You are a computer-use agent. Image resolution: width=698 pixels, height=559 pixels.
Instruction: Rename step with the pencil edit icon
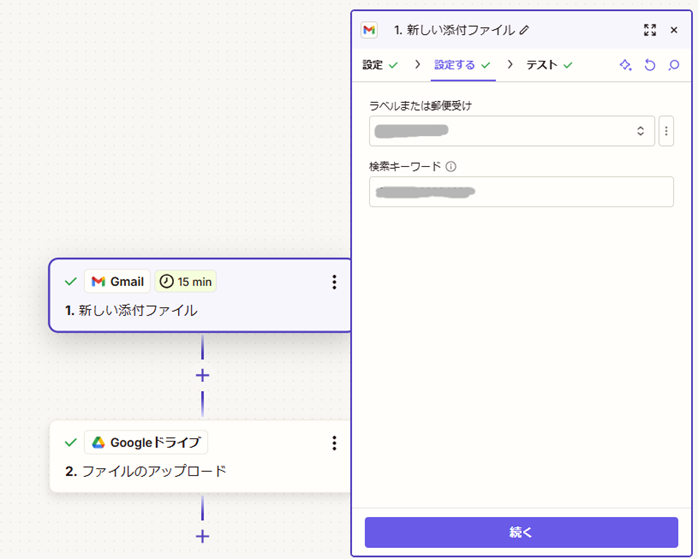(524, 30)
